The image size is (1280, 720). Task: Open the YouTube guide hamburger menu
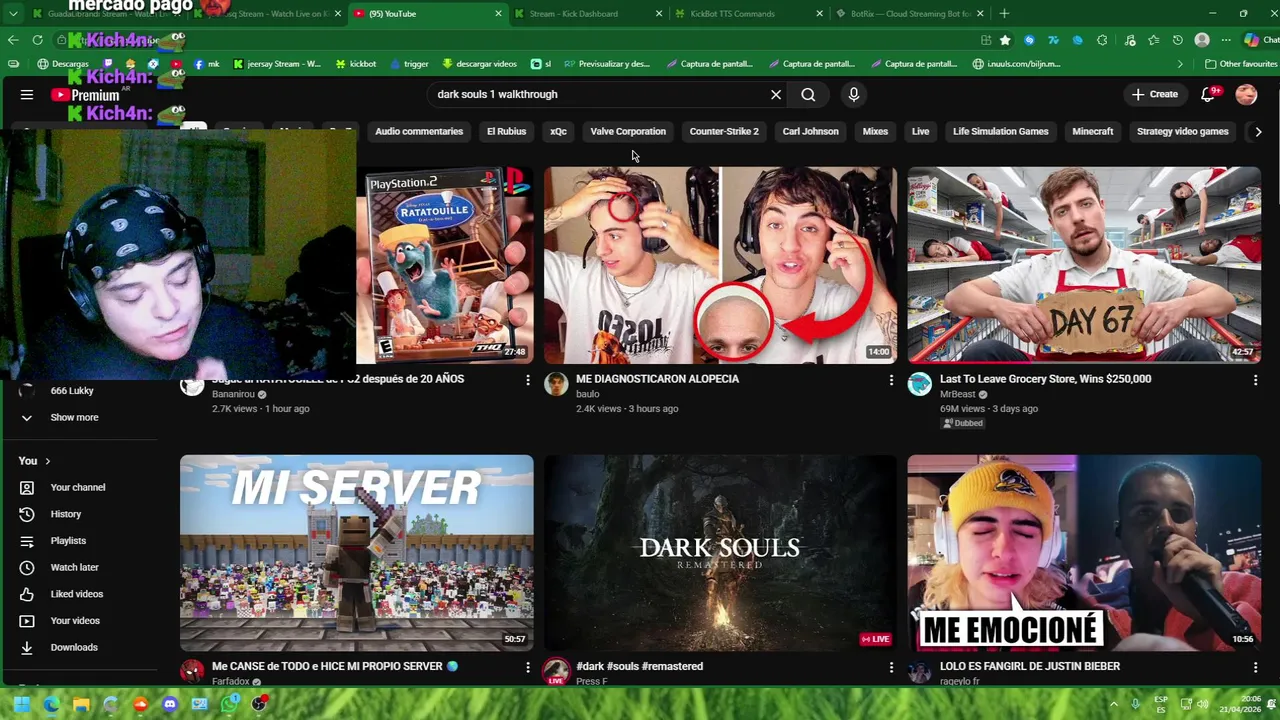tap(27, 94)
